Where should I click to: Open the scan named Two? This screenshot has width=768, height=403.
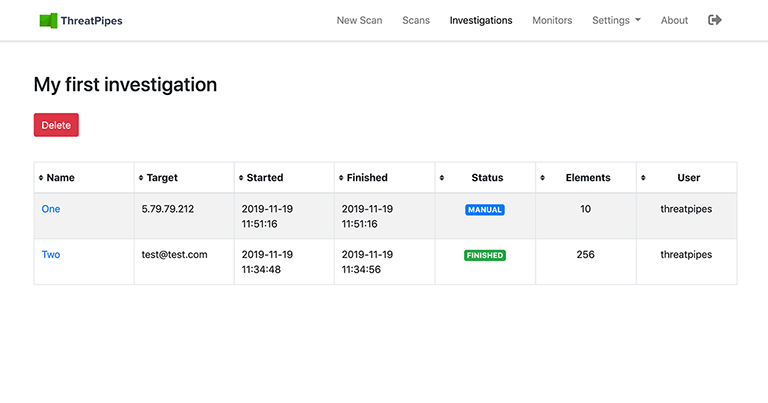[x=51, y=254]
